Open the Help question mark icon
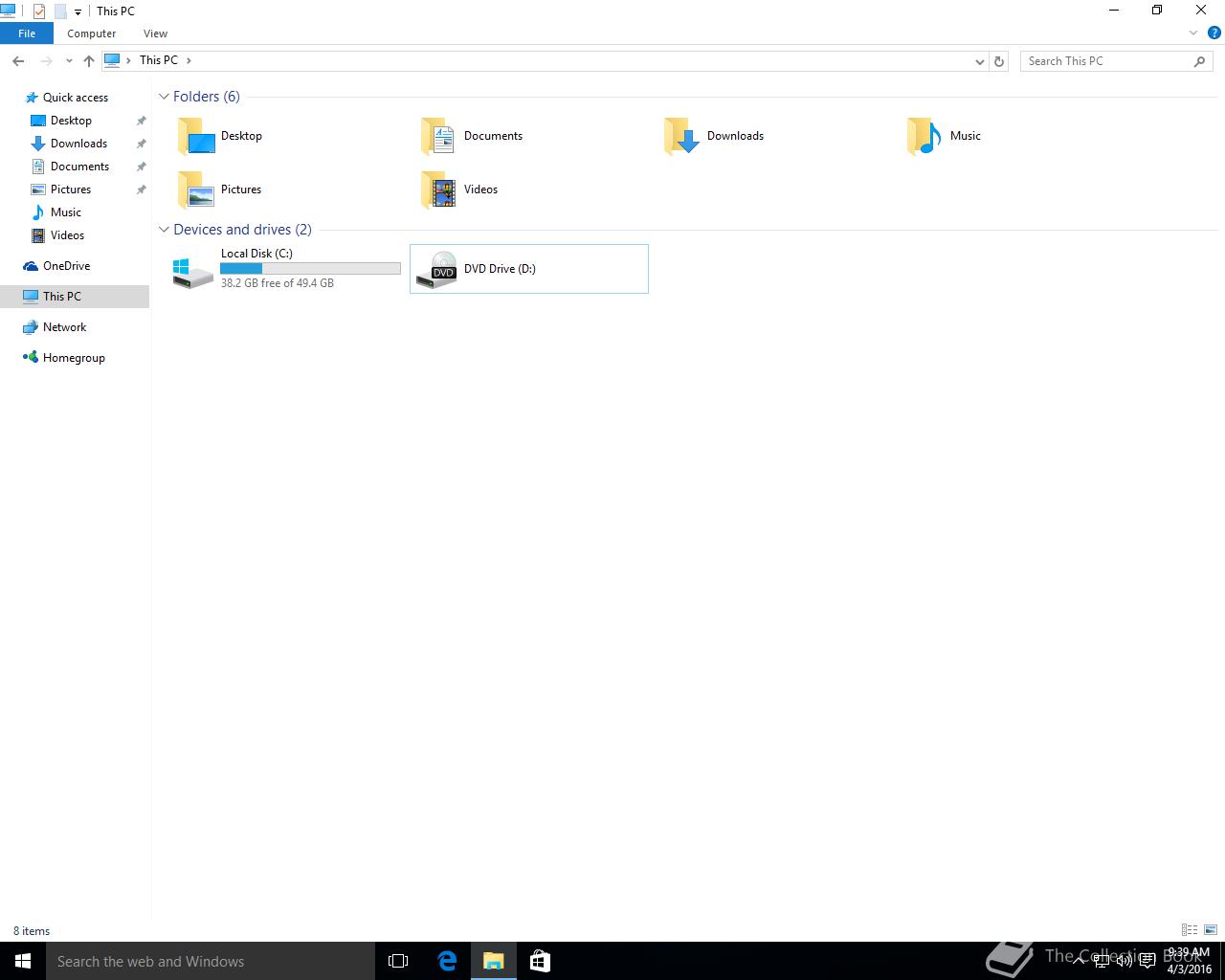Viewport: 1225px width, 980px height. (x=1214, y=33)
